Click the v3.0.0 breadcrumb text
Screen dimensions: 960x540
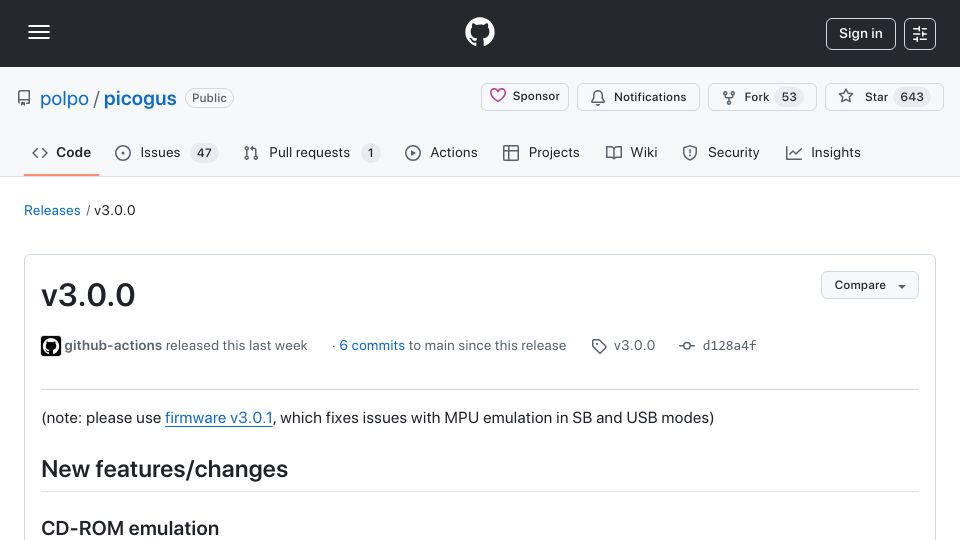(x=114, y=210)
